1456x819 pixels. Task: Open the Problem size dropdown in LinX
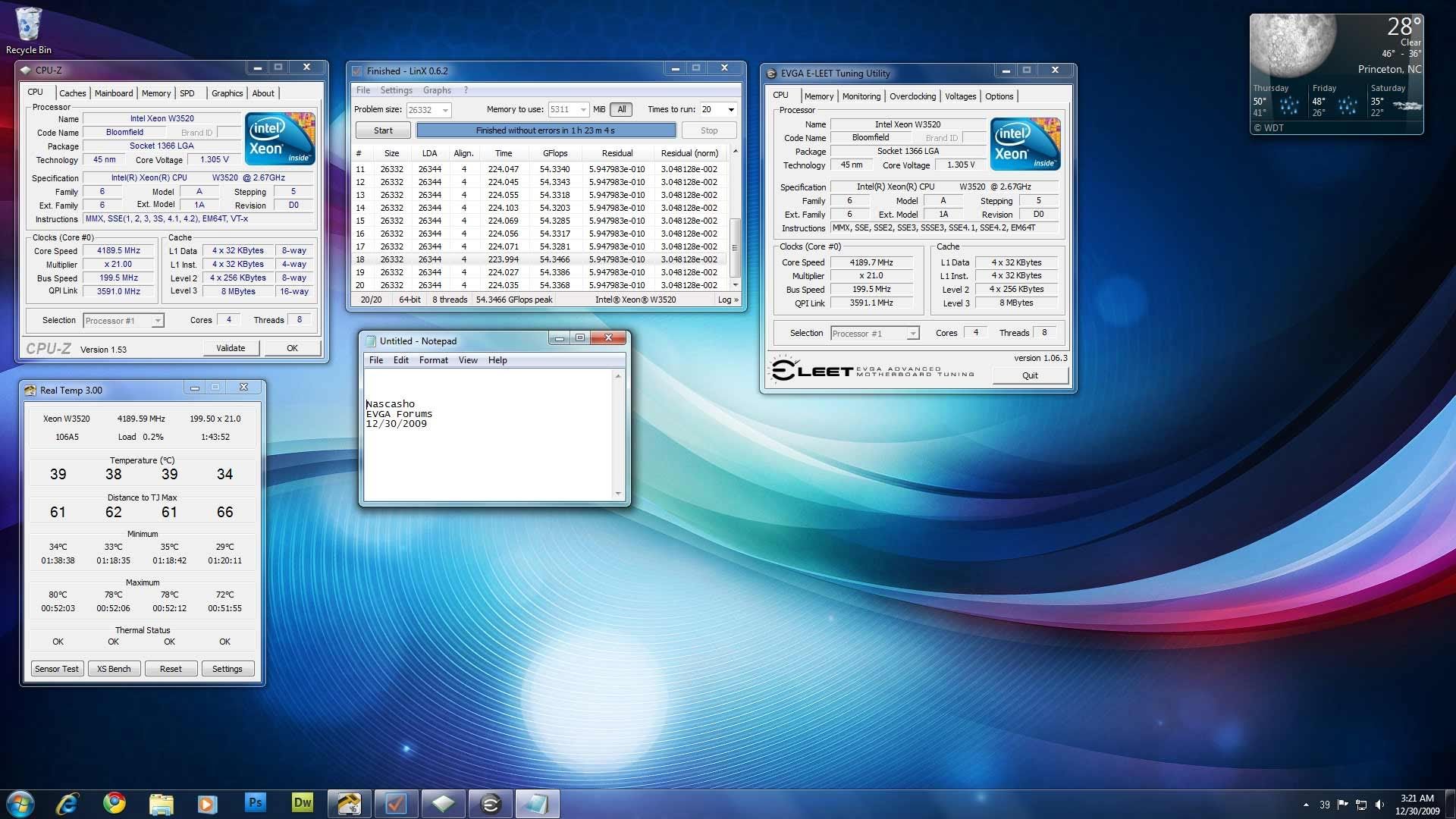tap(445, 110)
